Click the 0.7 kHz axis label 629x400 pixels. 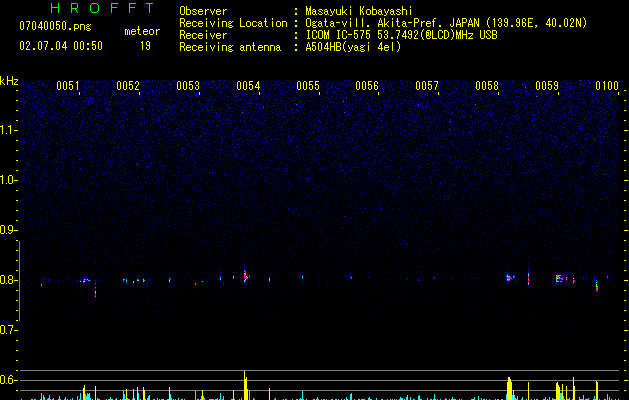[x=9, y=330]
